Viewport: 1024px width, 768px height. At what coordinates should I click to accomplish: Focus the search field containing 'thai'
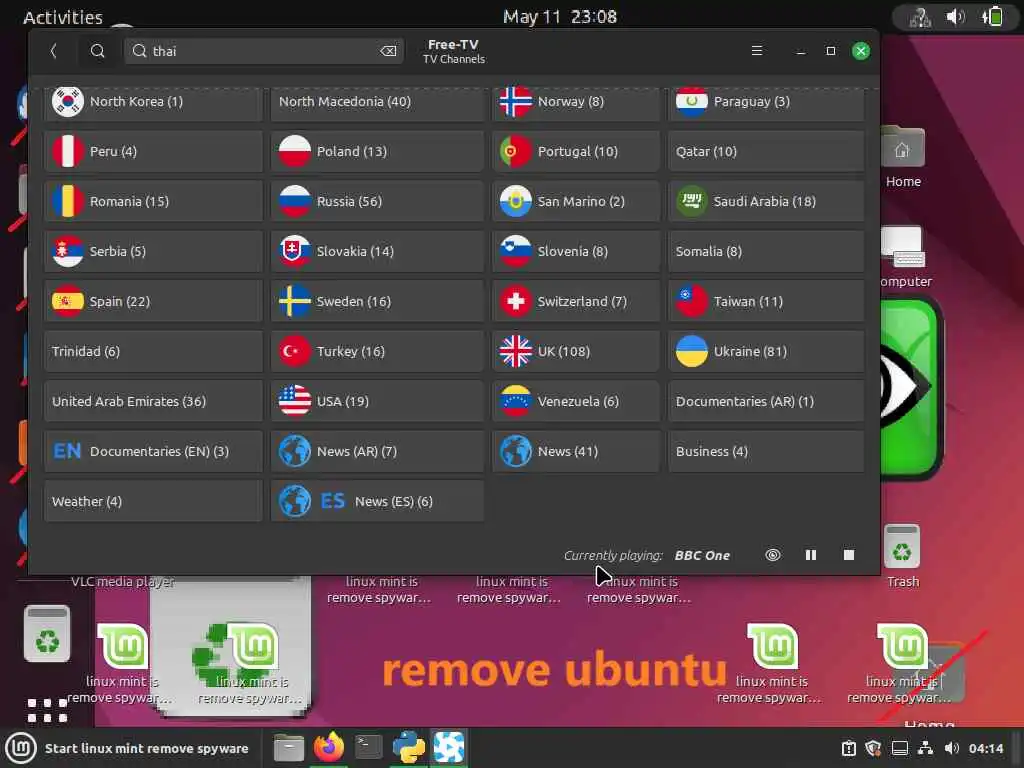[x=264, y=51]
